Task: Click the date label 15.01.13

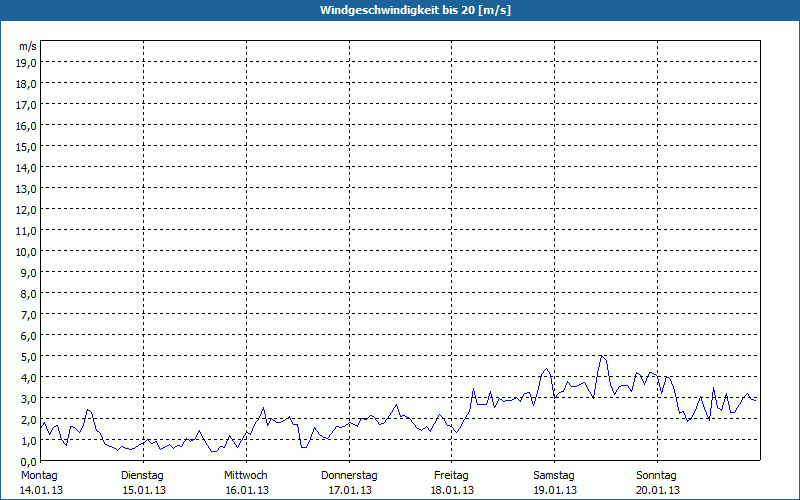Action: click(144, 490)
